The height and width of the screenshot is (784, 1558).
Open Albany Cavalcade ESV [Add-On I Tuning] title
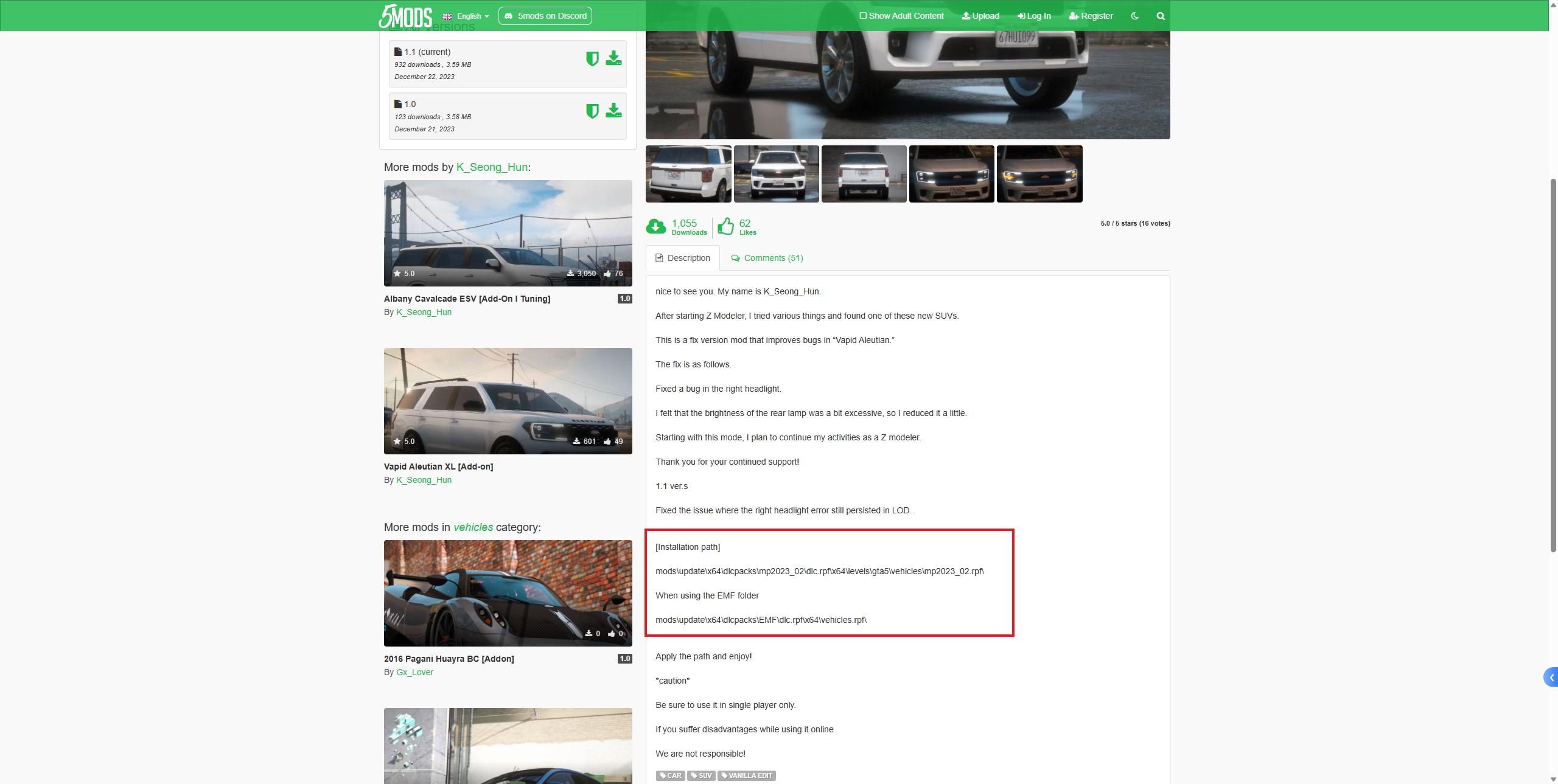tap(467, 299)
